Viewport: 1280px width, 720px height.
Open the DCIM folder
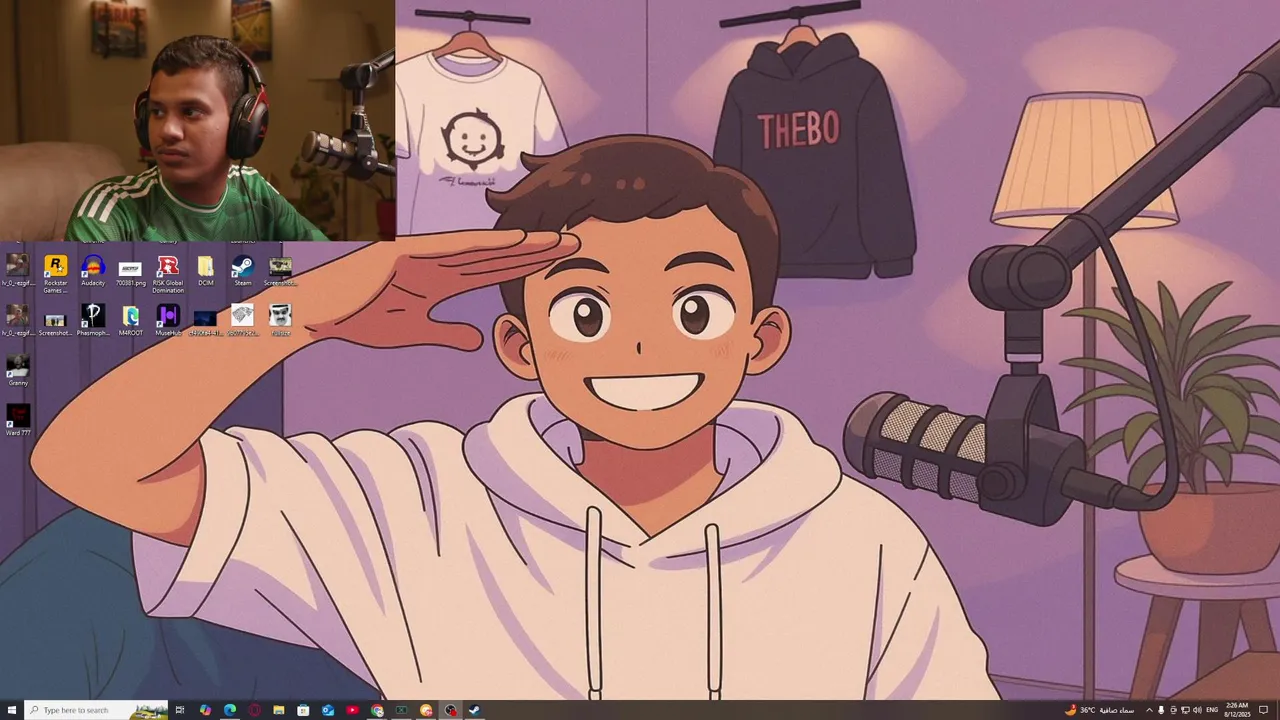tap(206, 270)
